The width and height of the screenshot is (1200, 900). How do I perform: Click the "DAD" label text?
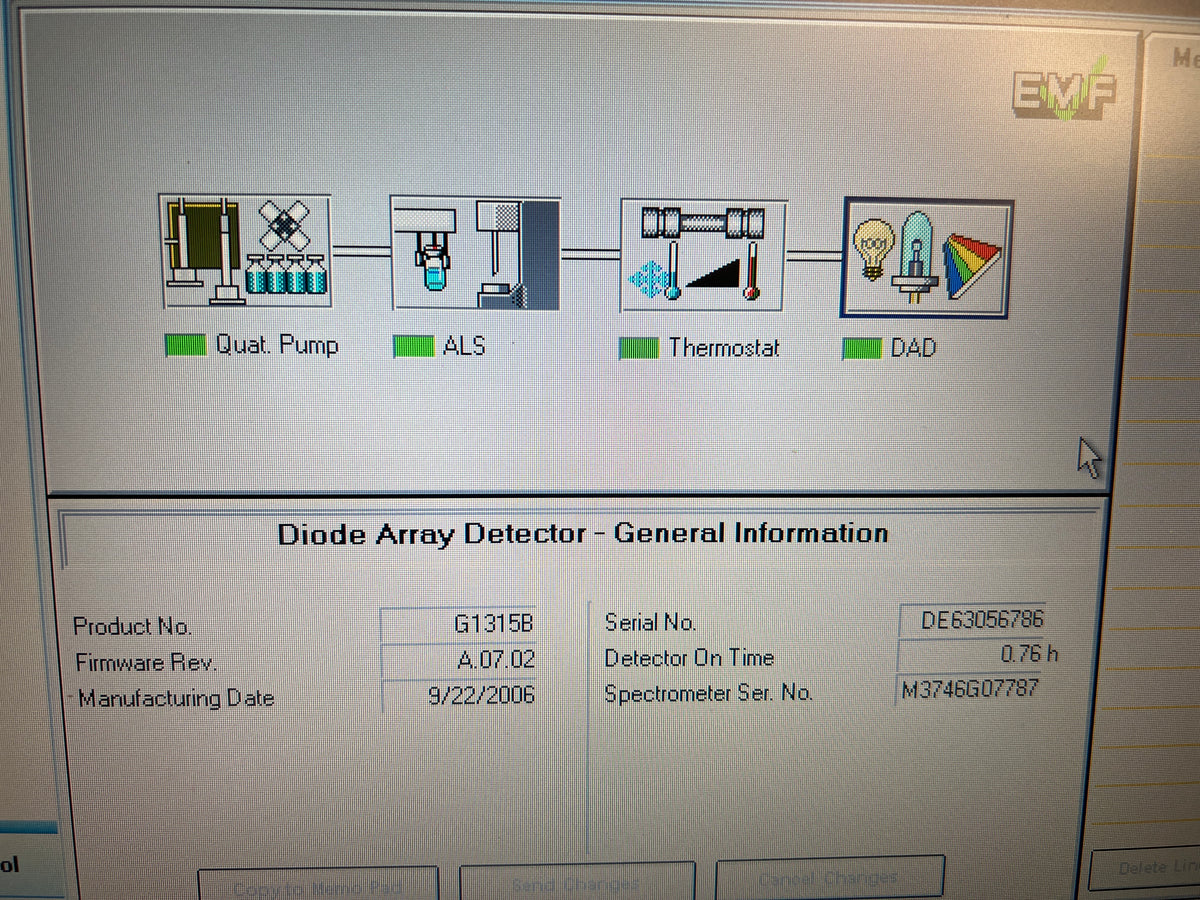(913, 349)
